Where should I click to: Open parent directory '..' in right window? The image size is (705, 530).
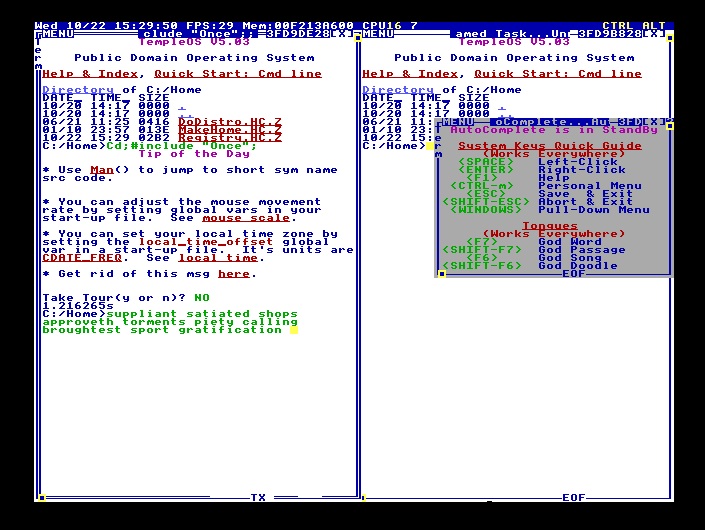(506, 115)
